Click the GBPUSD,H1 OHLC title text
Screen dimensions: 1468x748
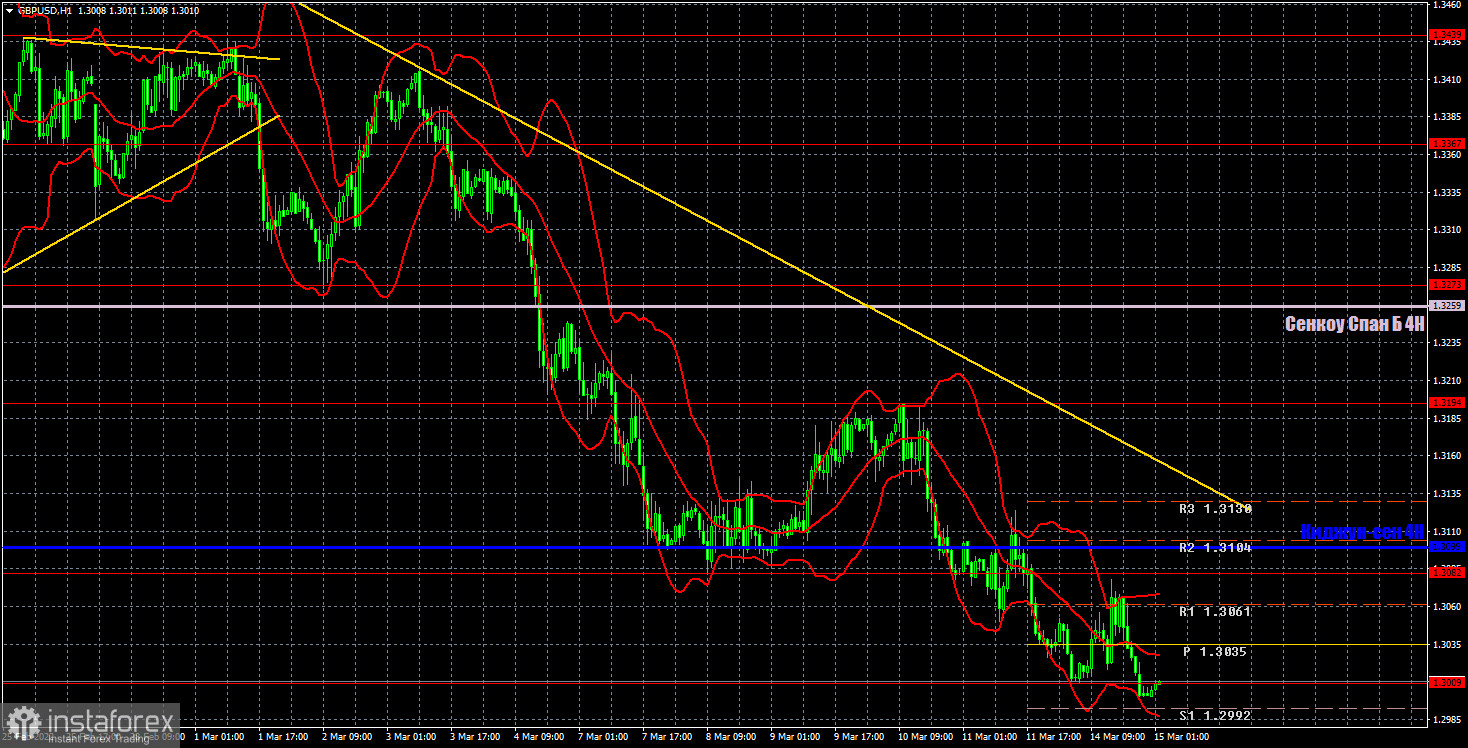click(108, 10)
